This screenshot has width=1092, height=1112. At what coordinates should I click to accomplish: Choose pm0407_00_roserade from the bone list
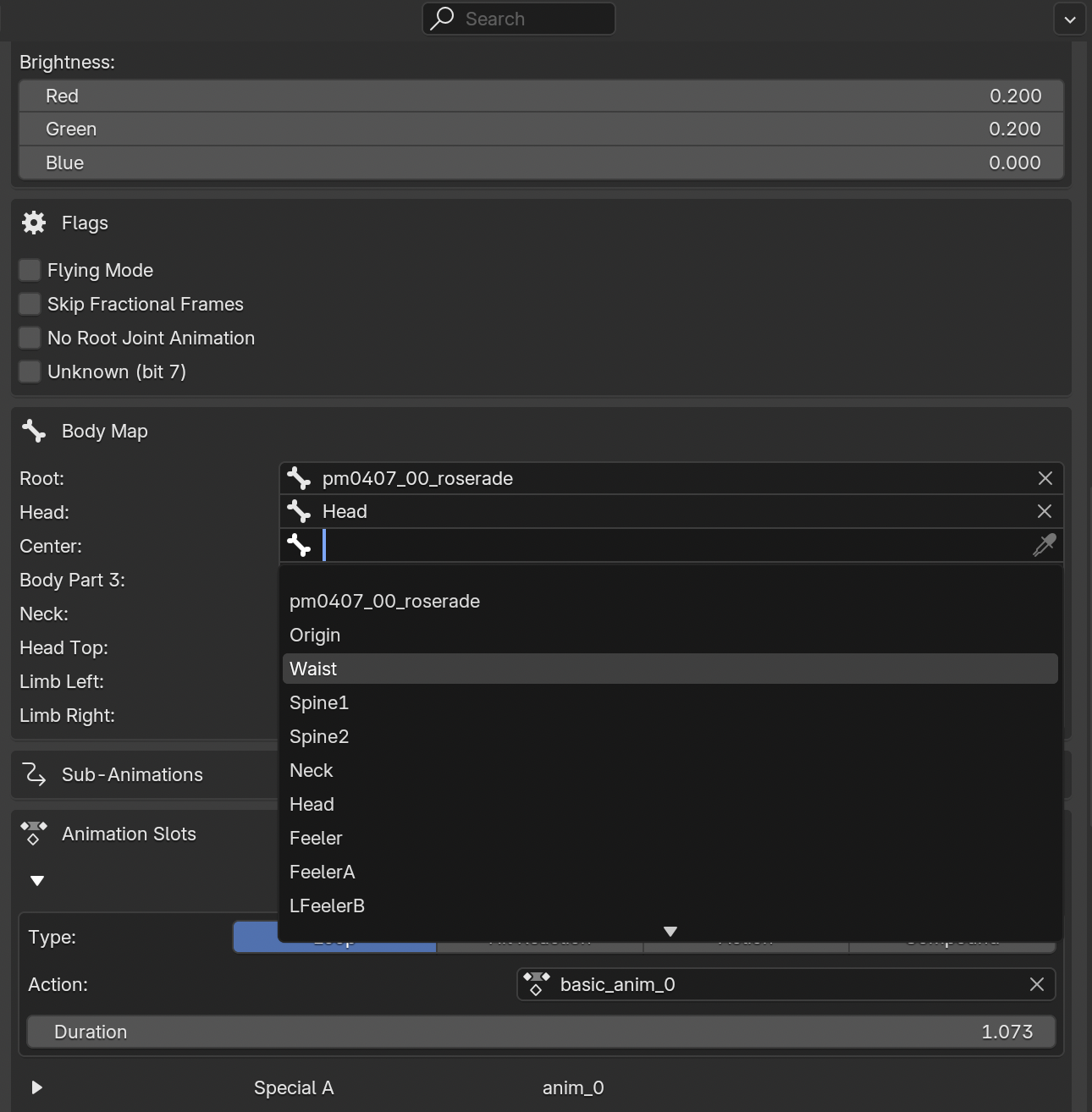point(670,601)
